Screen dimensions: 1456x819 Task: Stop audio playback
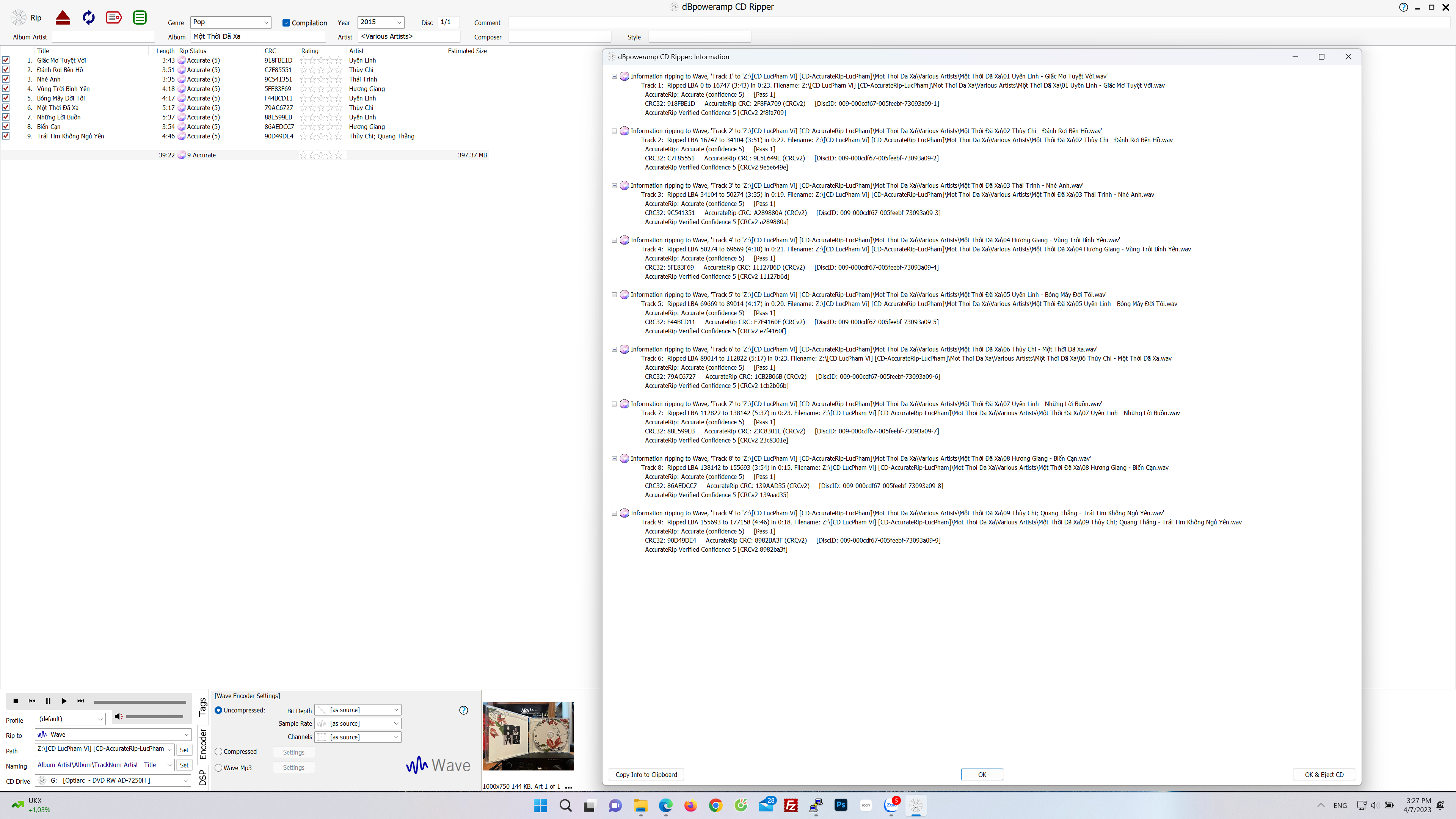pyautogui.click(x=16, y=701)
